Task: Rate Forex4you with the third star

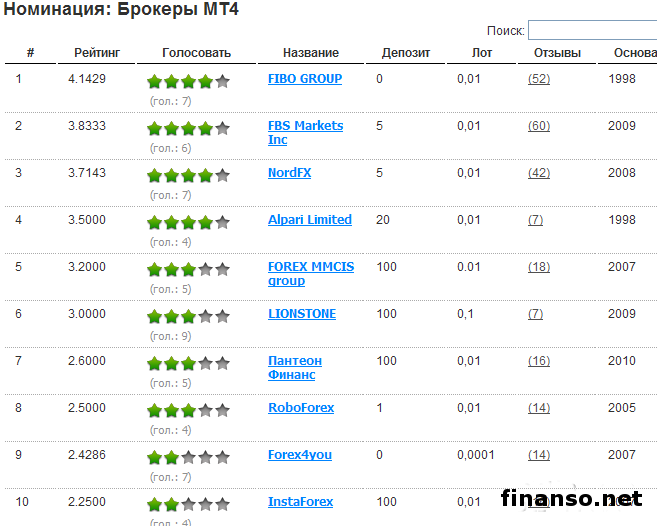Action: click(188, 457)
